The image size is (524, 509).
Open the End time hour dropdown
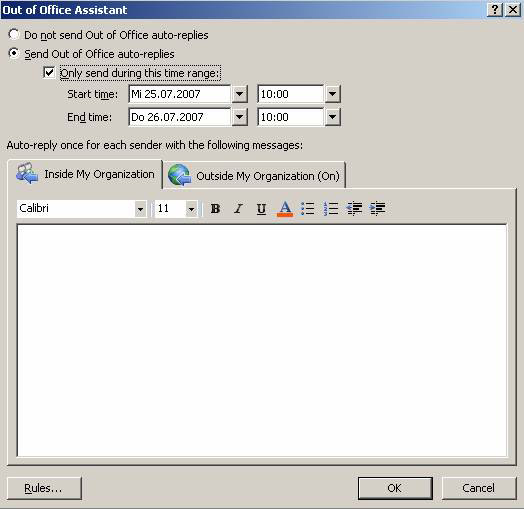pyautogui.click(x=333, y=117)
